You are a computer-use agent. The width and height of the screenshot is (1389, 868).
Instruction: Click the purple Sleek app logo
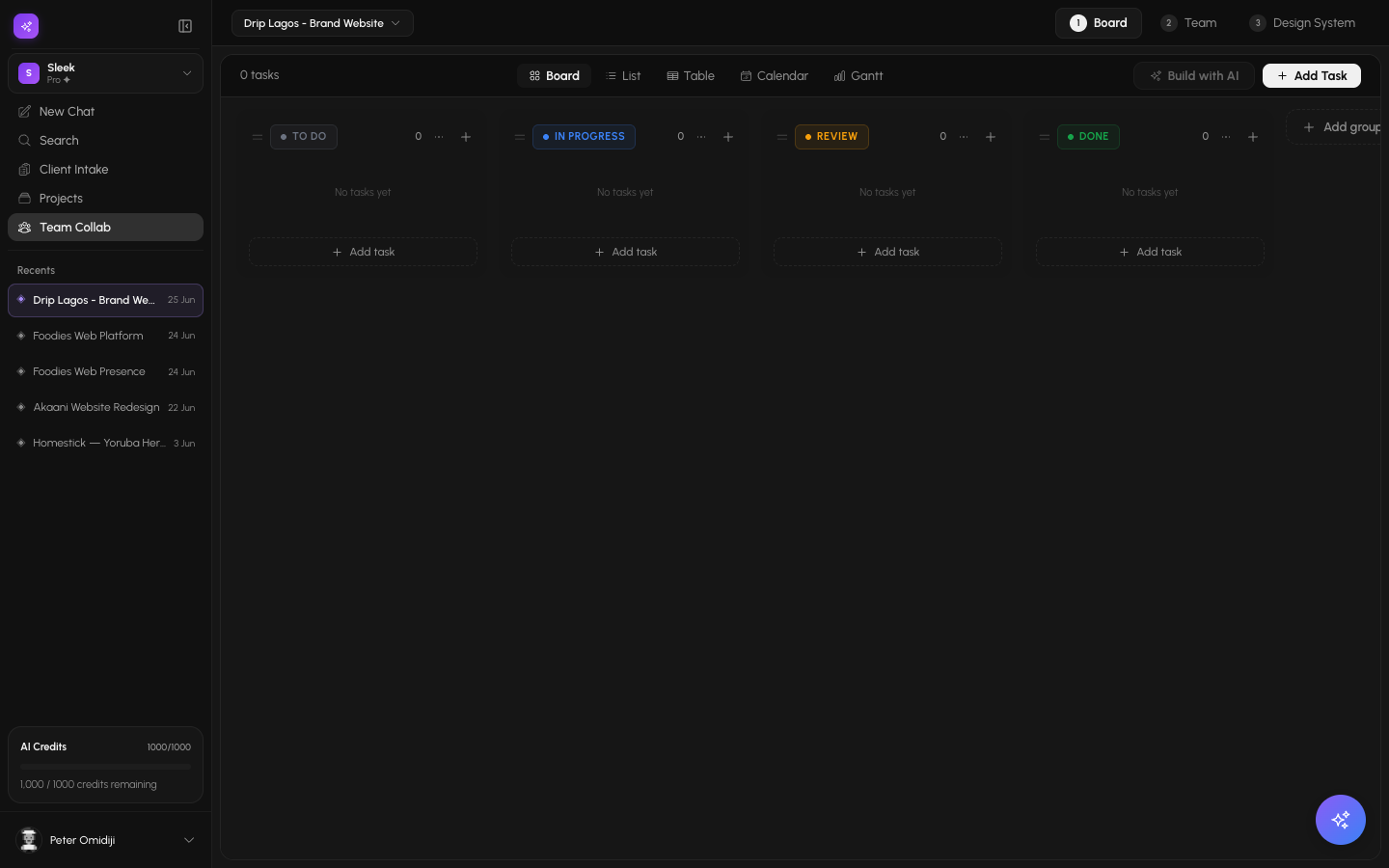point(26,26)
